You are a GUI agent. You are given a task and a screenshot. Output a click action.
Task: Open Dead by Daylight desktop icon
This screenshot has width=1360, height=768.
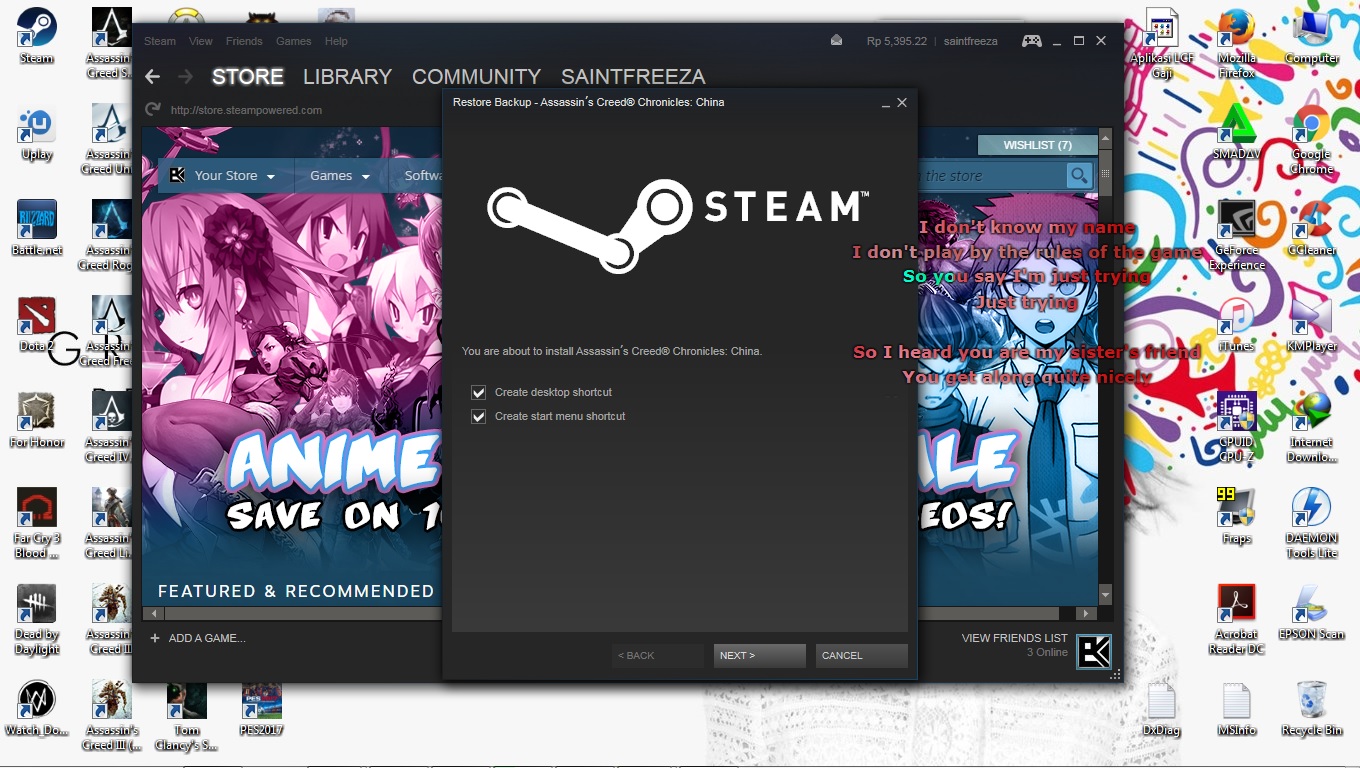37,620
